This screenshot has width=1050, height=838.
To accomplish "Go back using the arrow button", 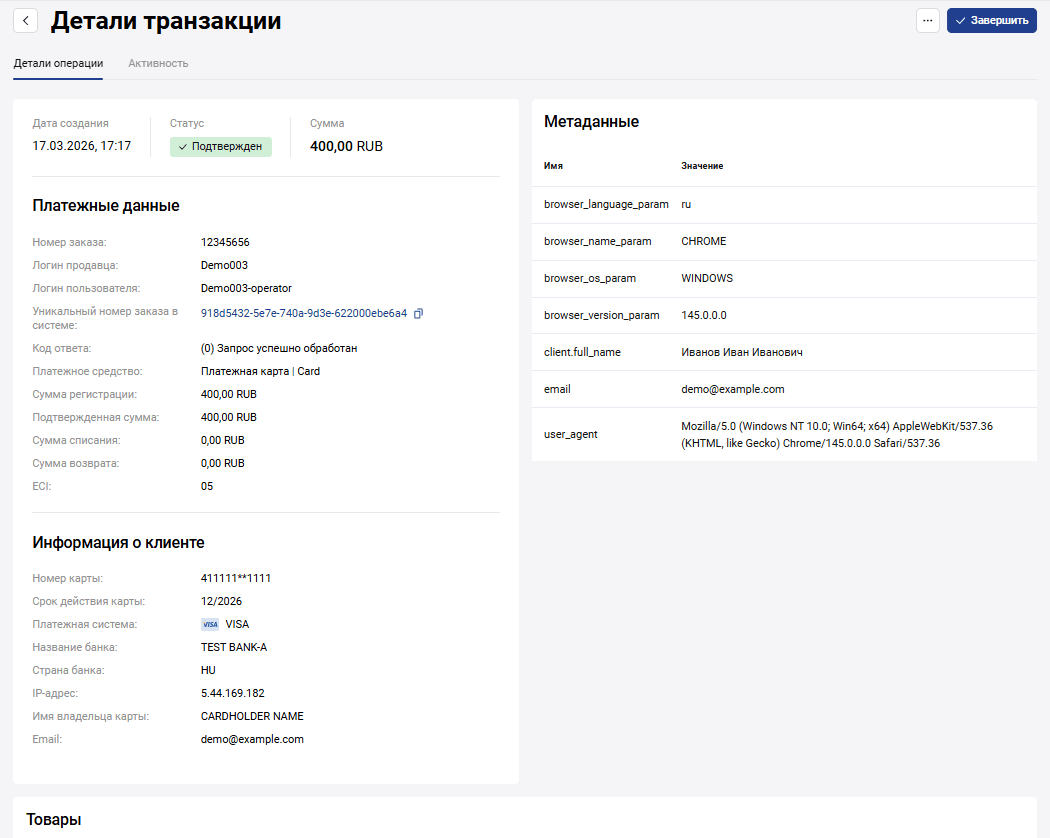I will coord(25,21).
